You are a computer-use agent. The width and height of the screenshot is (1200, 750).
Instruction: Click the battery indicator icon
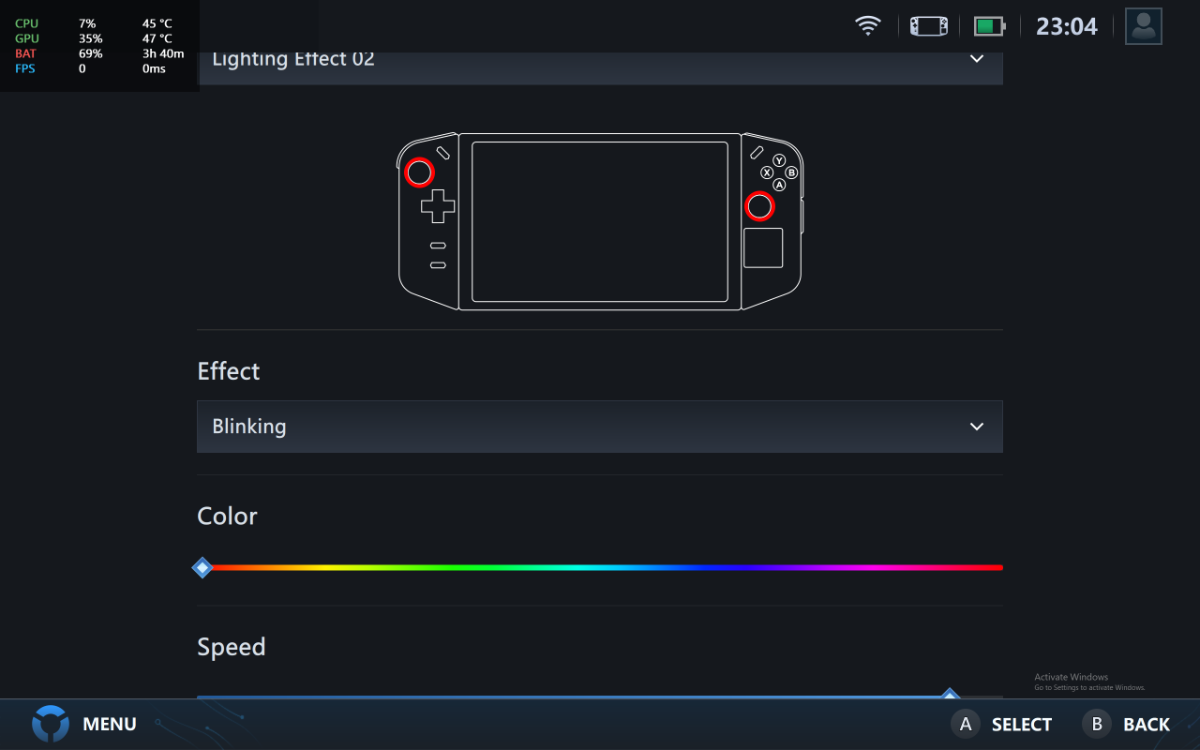(989, 26)
